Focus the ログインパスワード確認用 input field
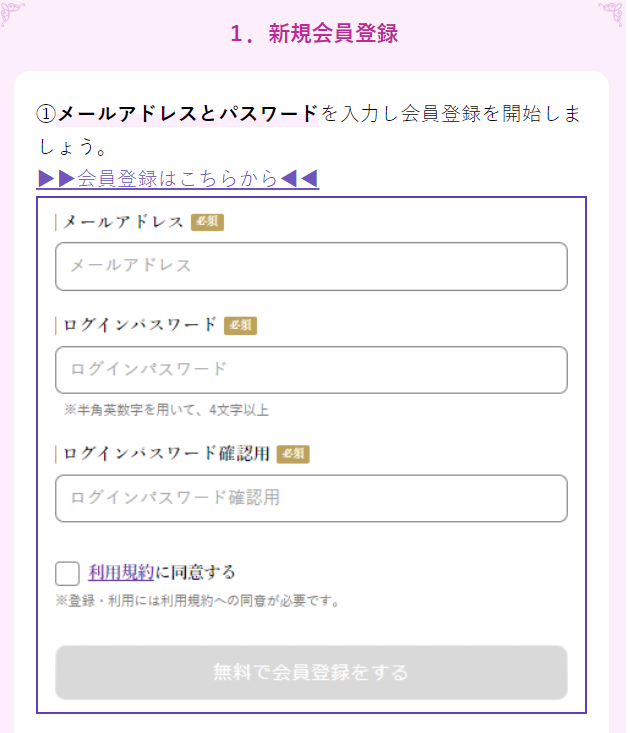 click(x=311, y=498)
